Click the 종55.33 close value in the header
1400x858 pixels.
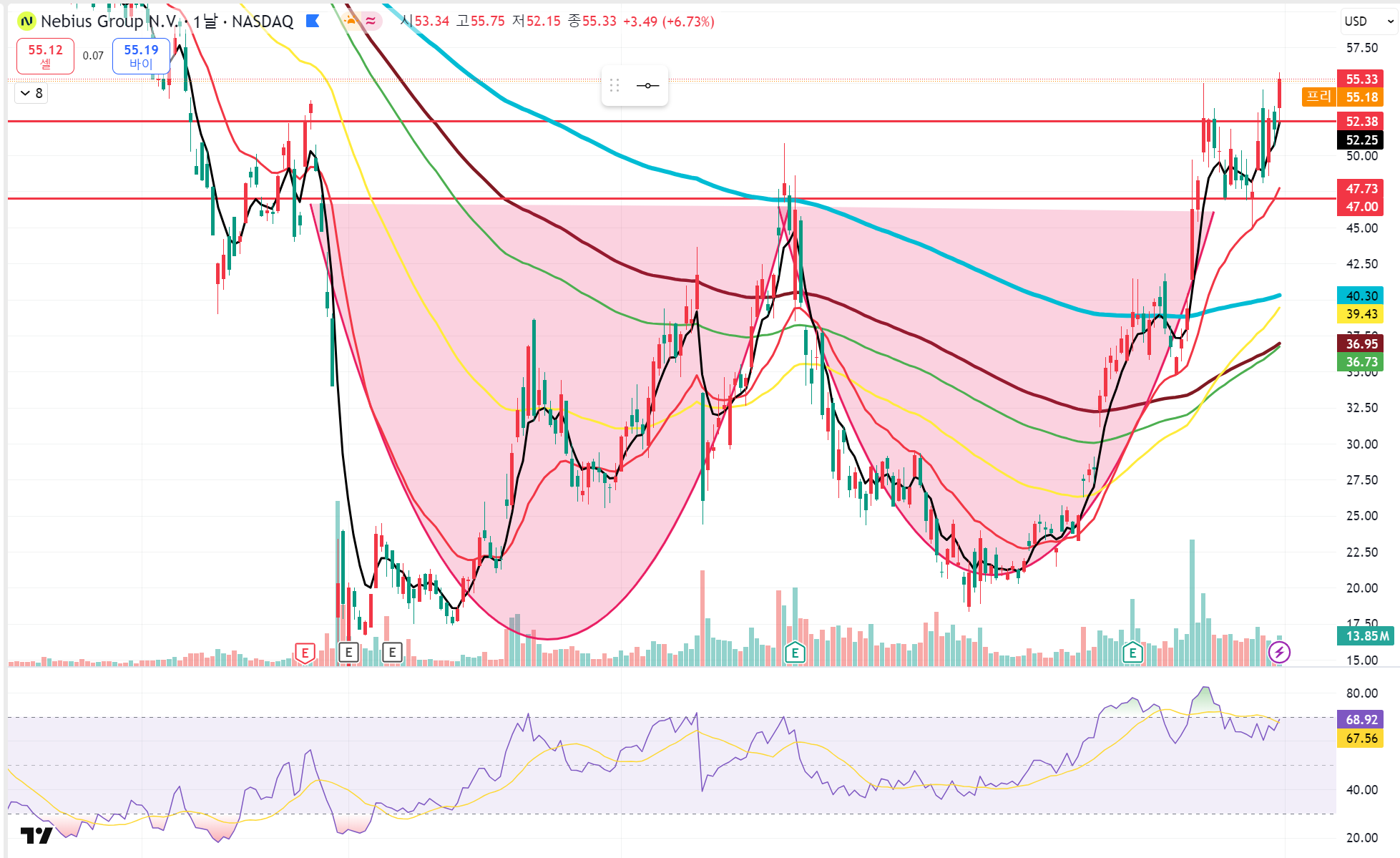tap(592, 21)
